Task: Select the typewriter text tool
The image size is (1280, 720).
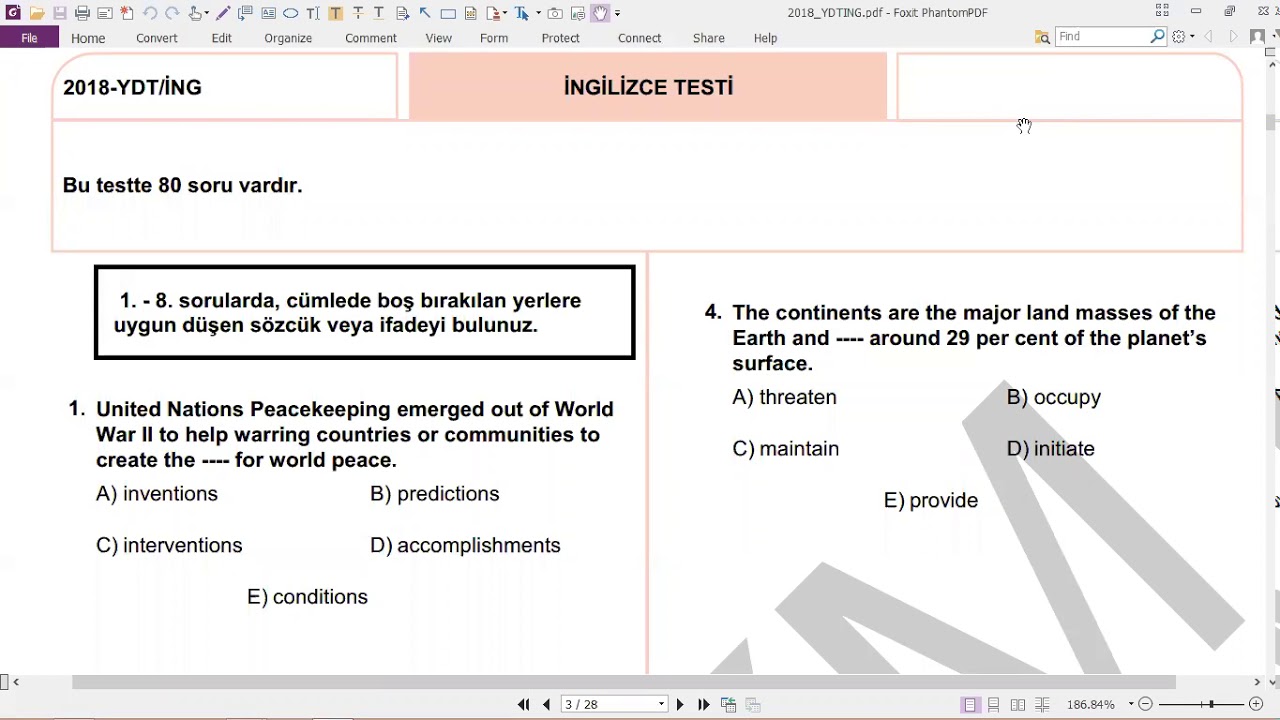Action: coord(313,13)
